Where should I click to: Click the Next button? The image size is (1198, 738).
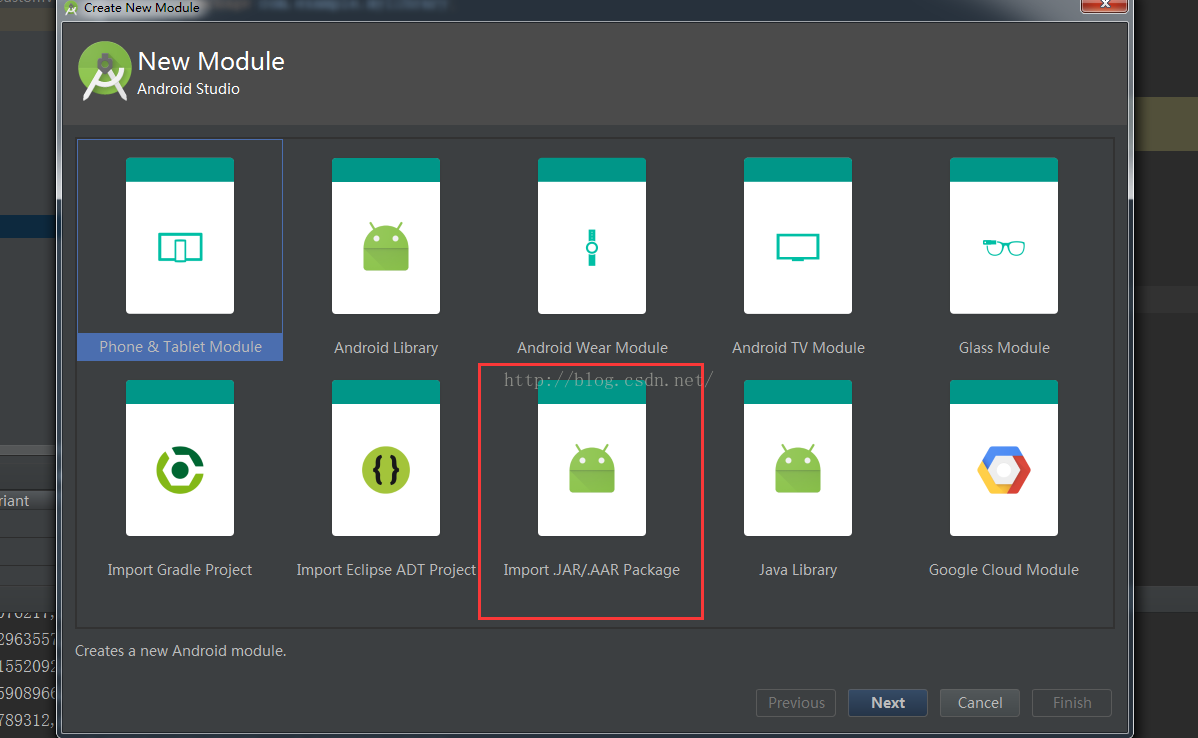(888, 703)
